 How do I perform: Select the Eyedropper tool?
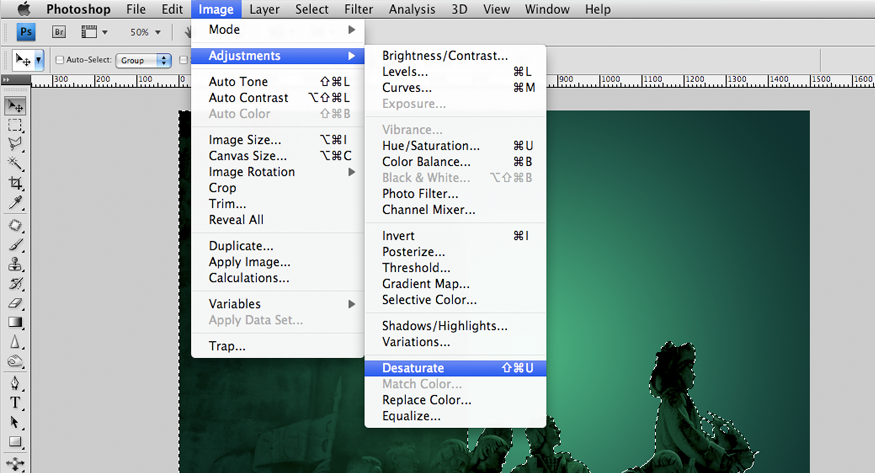point(15,202)
